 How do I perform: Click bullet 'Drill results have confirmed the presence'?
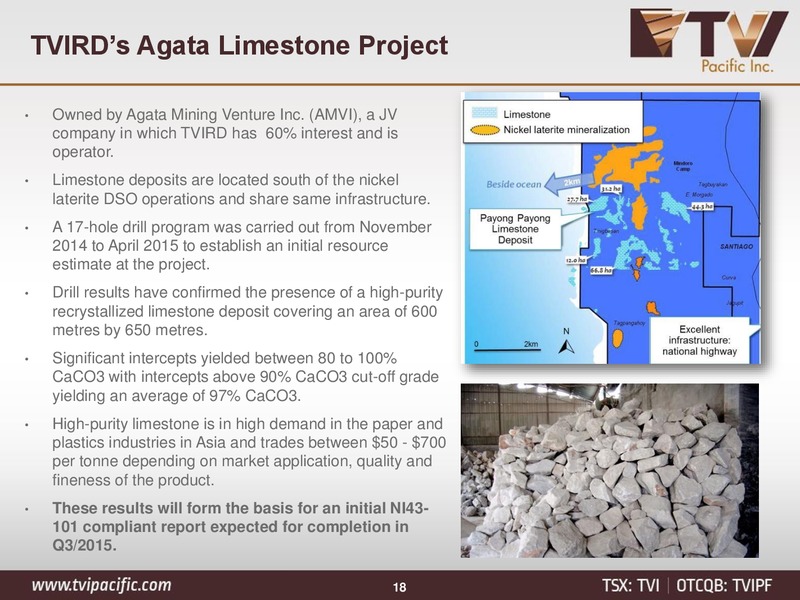coord(247,311)
